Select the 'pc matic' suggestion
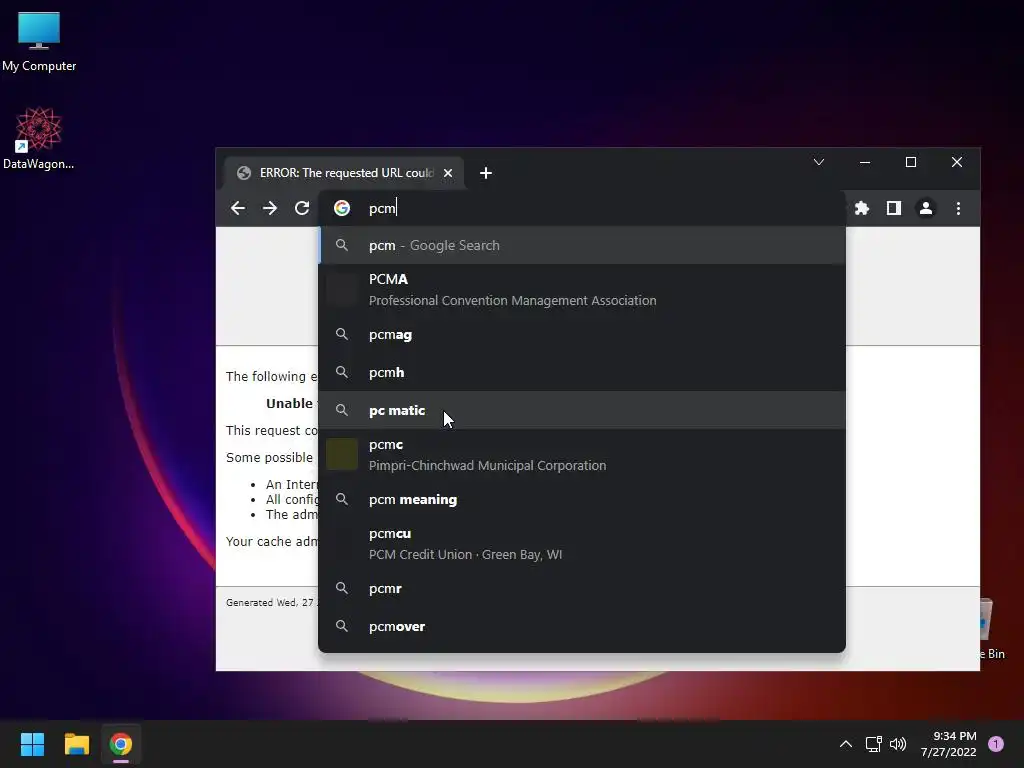 tap(582, 410)
